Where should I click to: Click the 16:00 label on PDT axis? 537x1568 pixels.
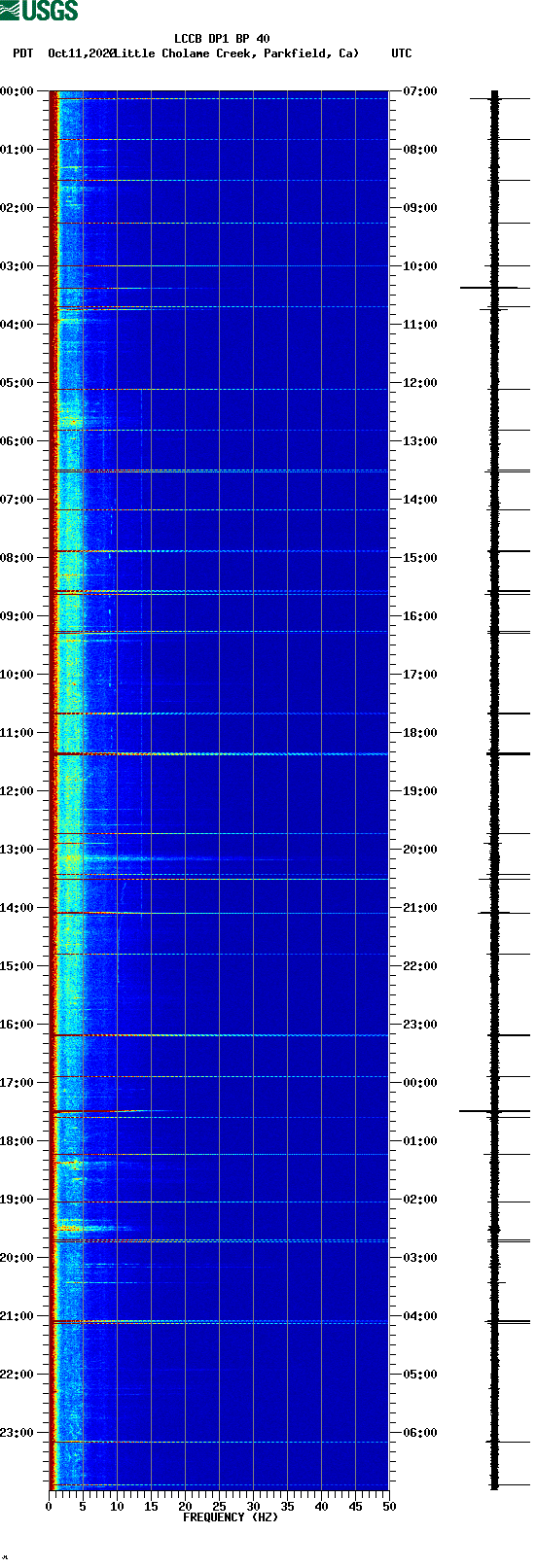[18, 1025]
